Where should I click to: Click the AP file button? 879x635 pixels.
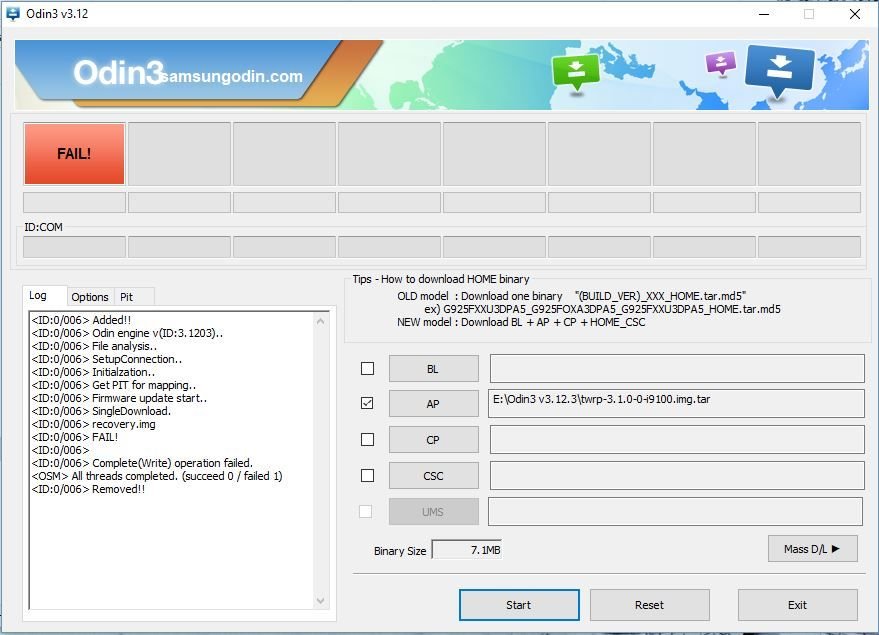433,404
